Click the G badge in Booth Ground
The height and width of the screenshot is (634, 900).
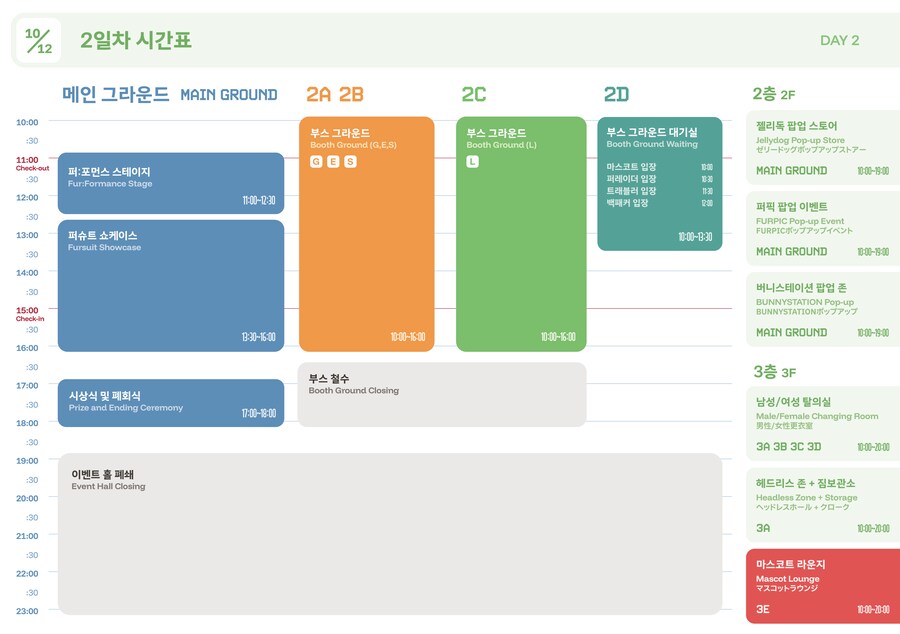click(x=316, y=162)
